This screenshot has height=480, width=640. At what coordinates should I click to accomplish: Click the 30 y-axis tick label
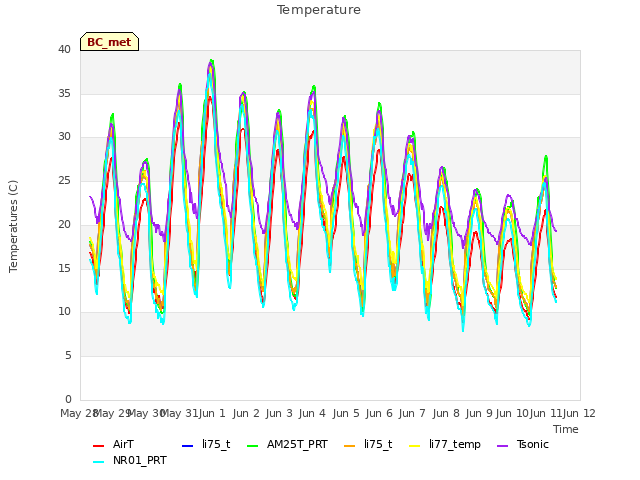(x=64, y=137)
